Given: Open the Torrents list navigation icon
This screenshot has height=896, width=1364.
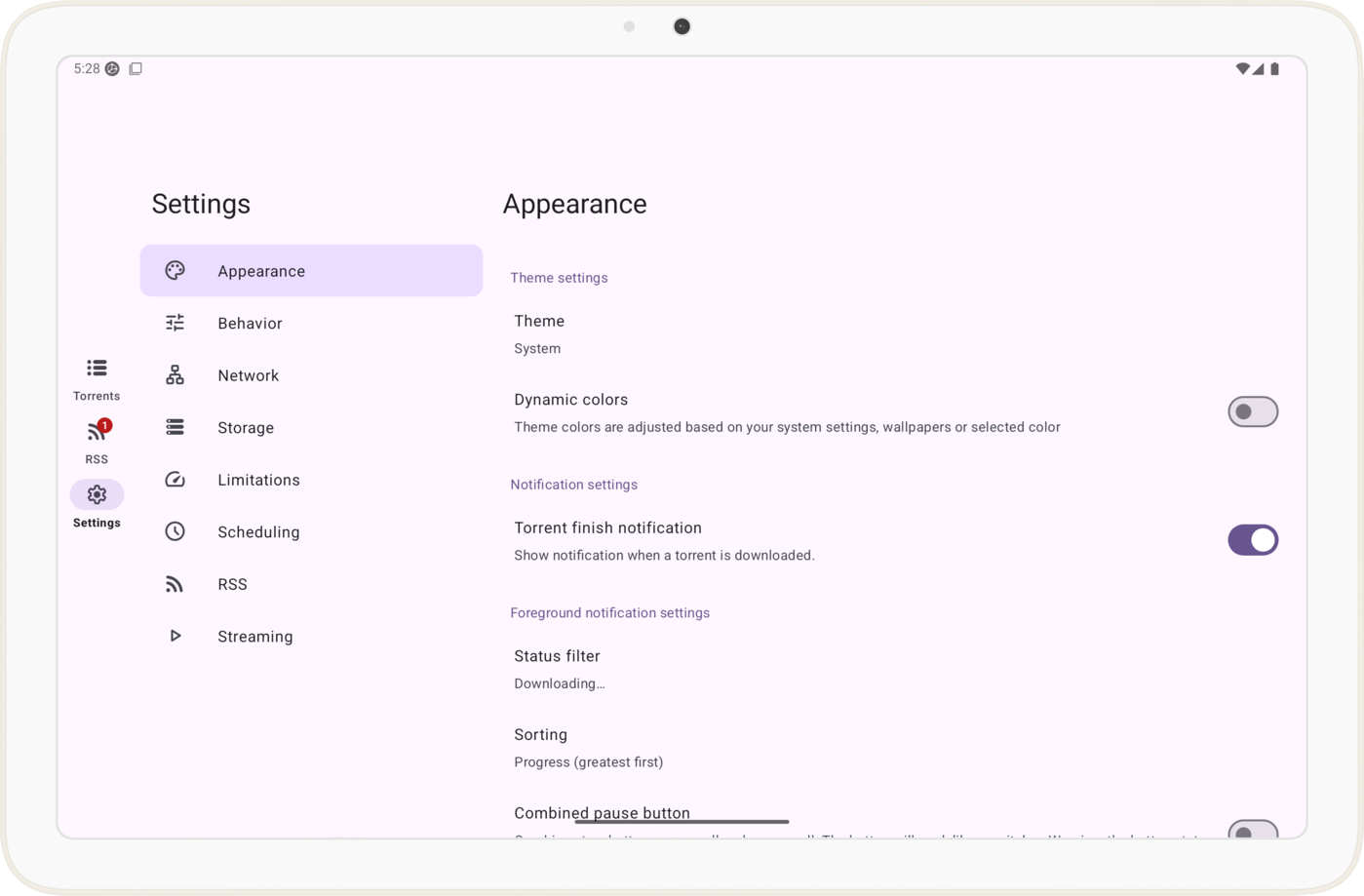Looking at the screenshot, I should tap(97, 369).
